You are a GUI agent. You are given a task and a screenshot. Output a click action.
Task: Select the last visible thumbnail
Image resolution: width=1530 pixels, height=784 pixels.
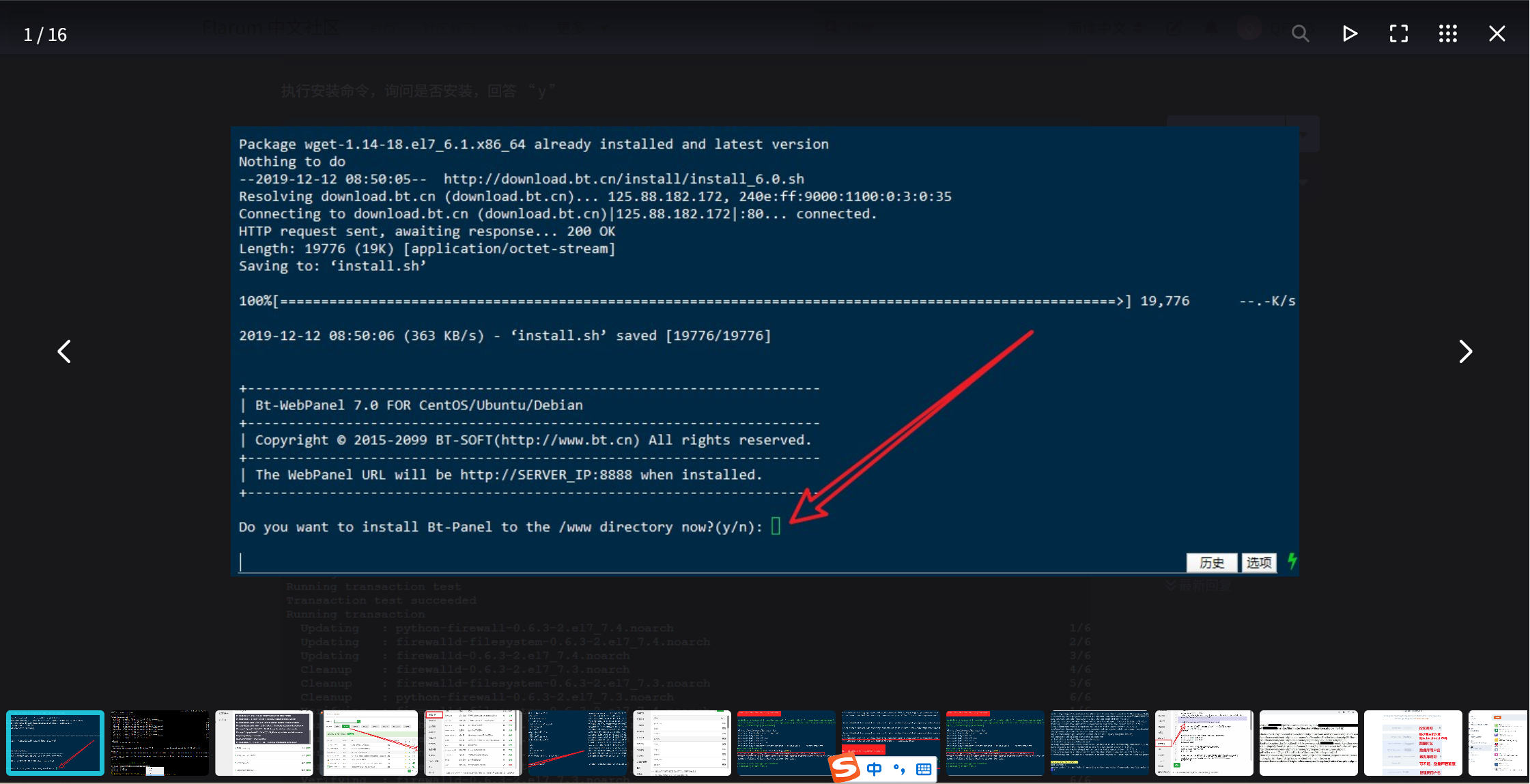[x=1498, y=742]
